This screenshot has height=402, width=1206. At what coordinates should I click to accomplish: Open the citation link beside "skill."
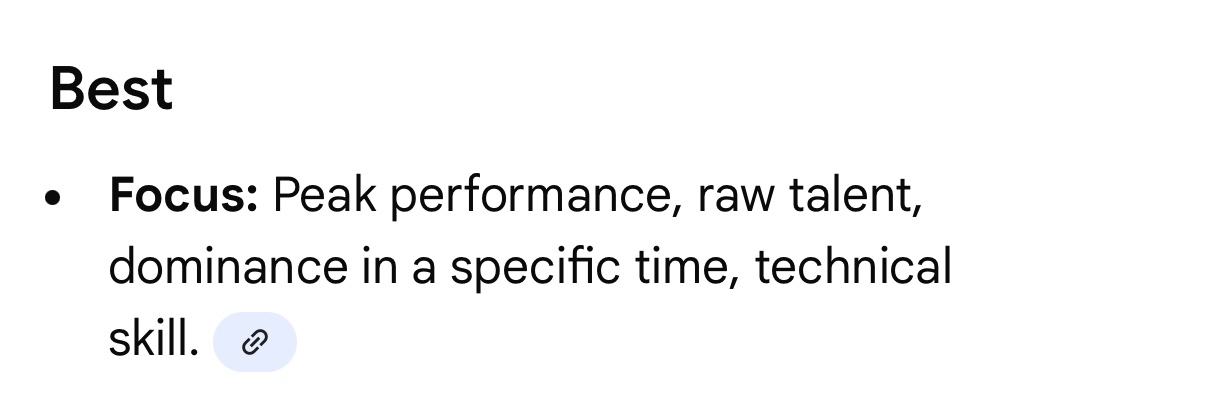coord(255,342)
